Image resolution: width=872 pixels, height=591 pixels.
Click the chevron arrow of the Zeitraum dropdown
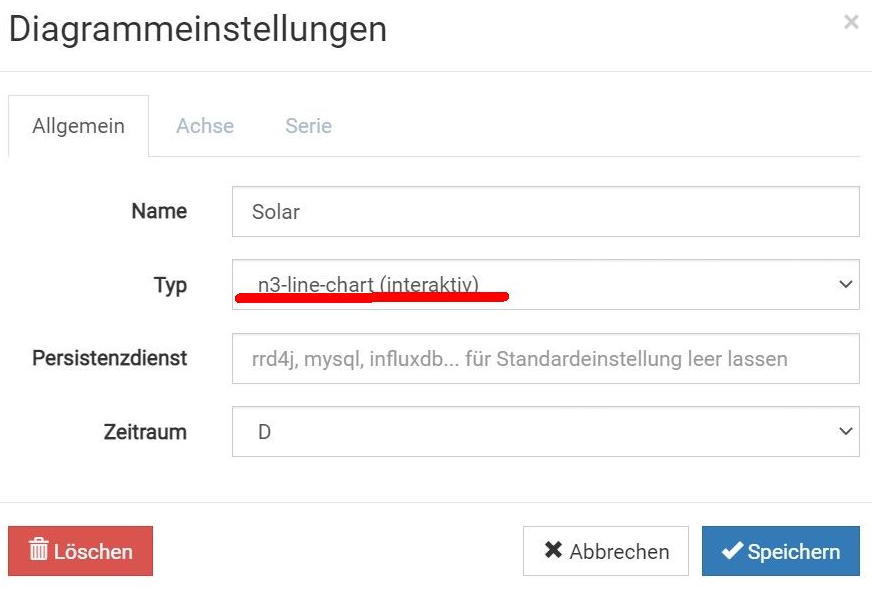[845, 432]
